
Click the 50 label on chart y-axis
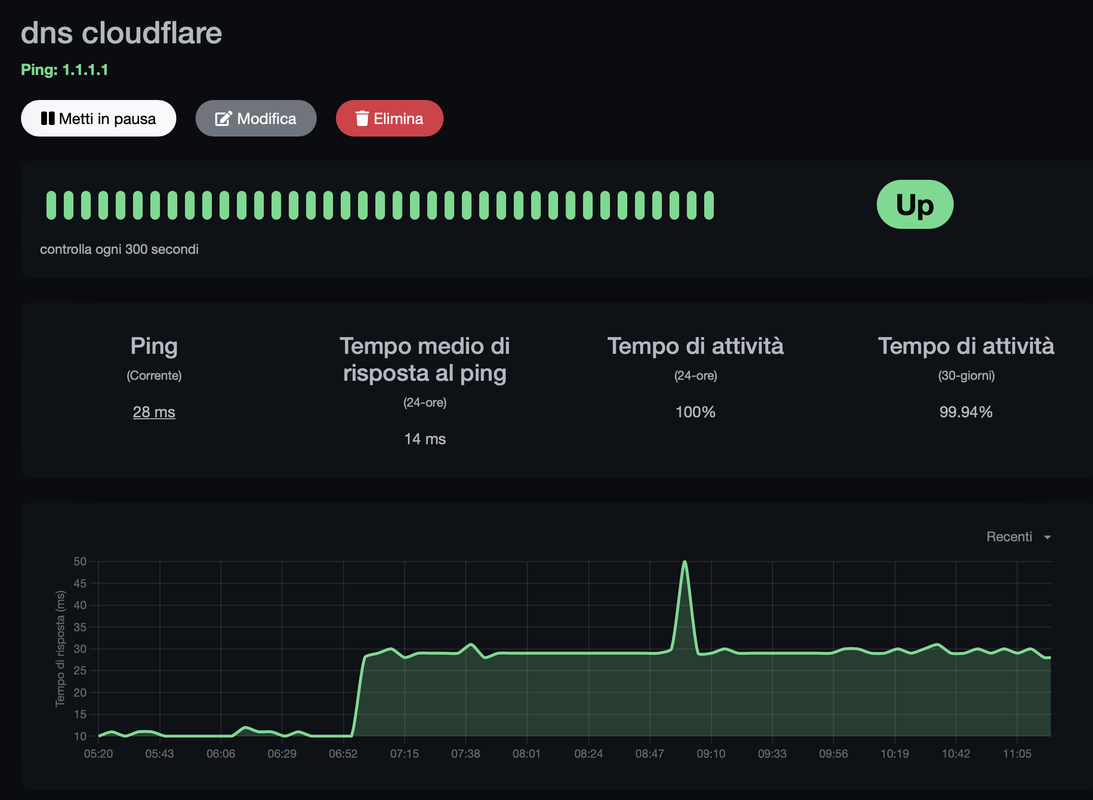79,562
